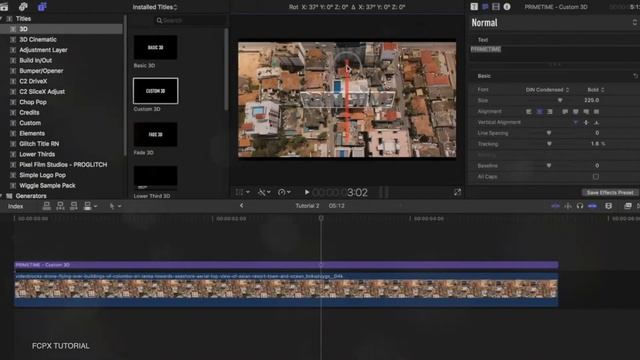Image resolution: width=640 pixels, height=360 pixels.
Task: Enter full screen viewer with expand icon
Action: coord(457,192)
